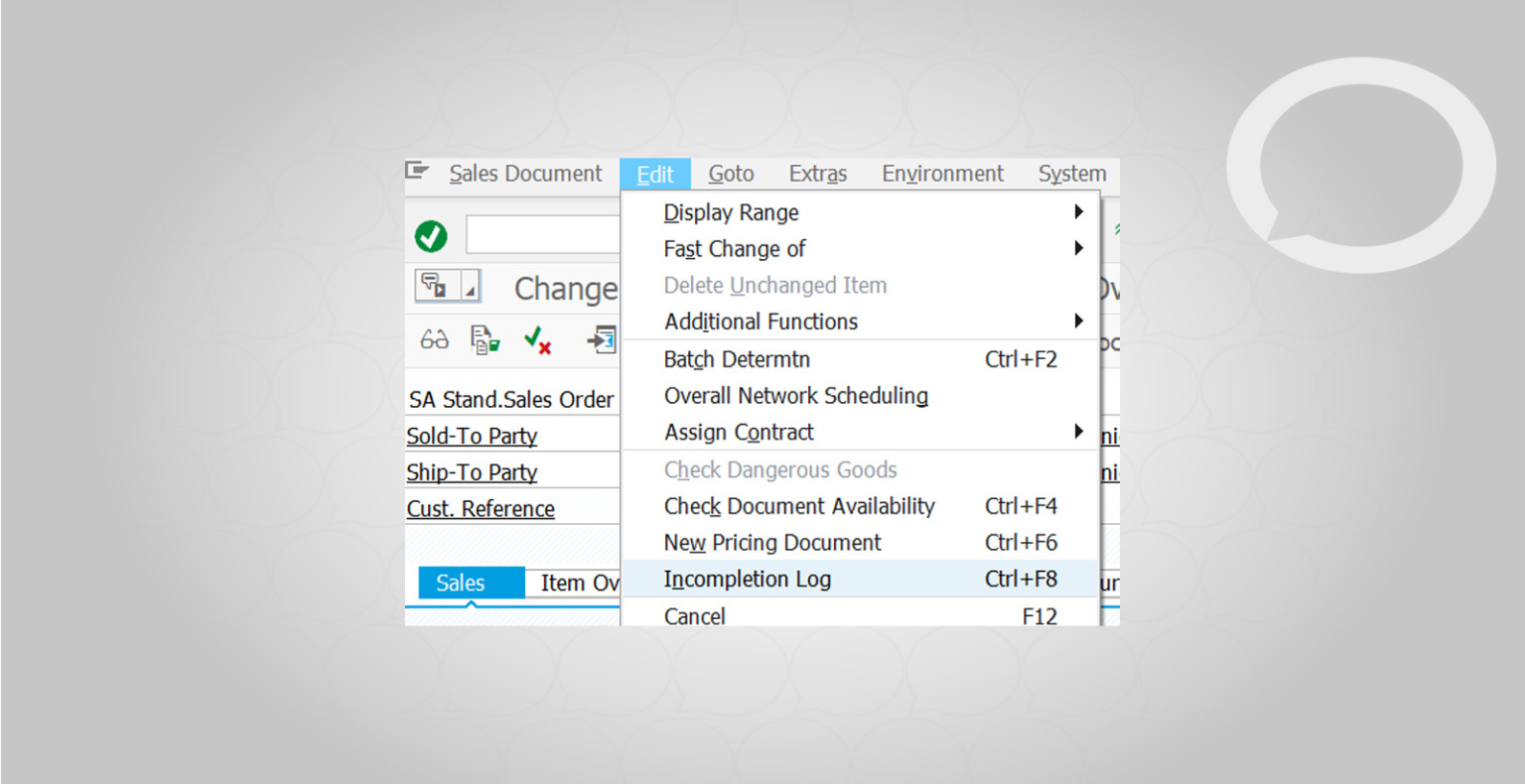
Task: Select the Sales tab
Action: [462, 583]
